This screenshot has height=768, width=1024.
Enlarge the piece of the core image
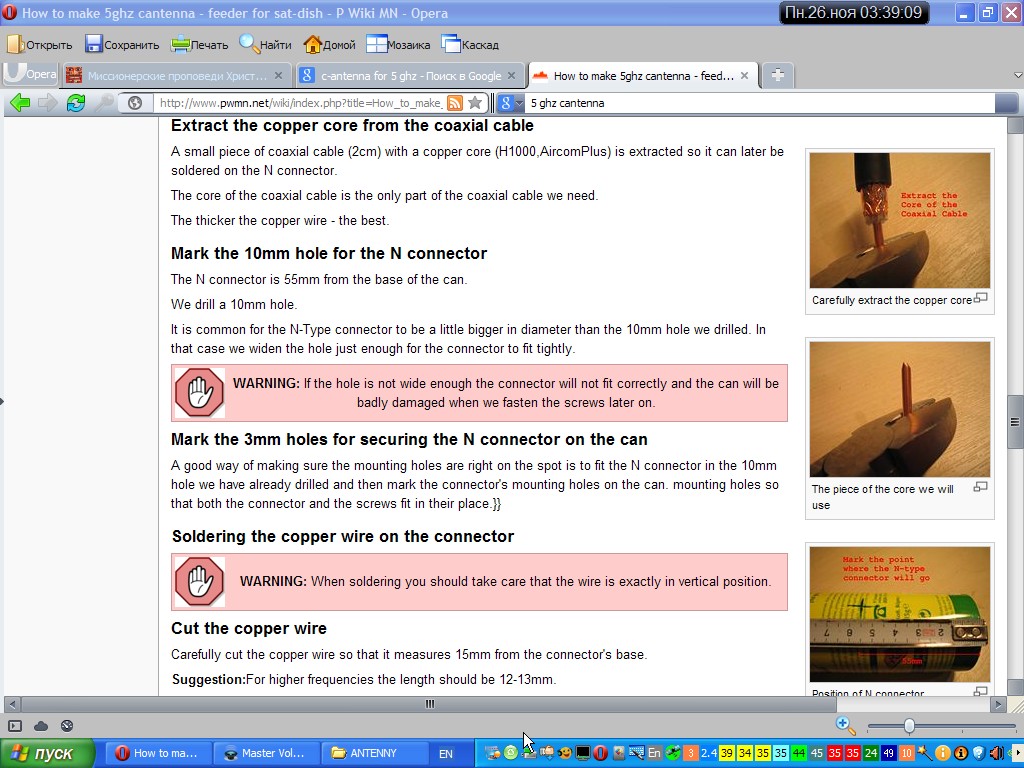click(980, 487)
